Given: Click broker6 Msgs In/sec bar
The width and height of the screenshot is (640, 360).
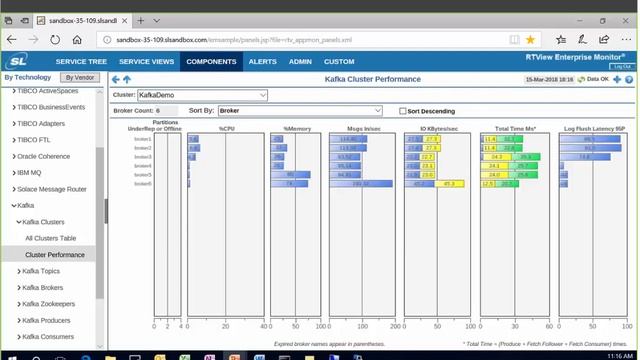Looking at the screenshot, I should click(x=361, y=184).
